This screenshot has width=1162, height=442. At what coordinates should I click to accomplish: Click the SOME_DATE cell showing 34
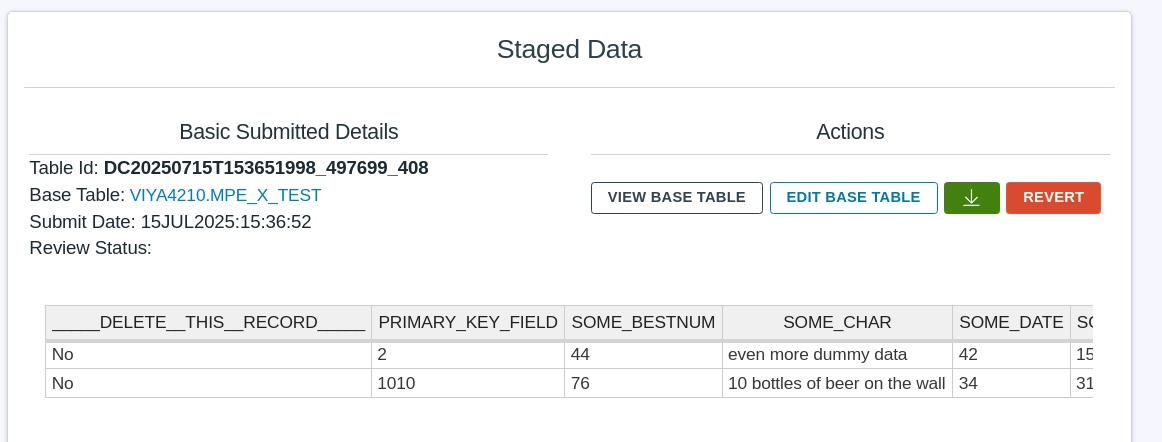[968, 383]
